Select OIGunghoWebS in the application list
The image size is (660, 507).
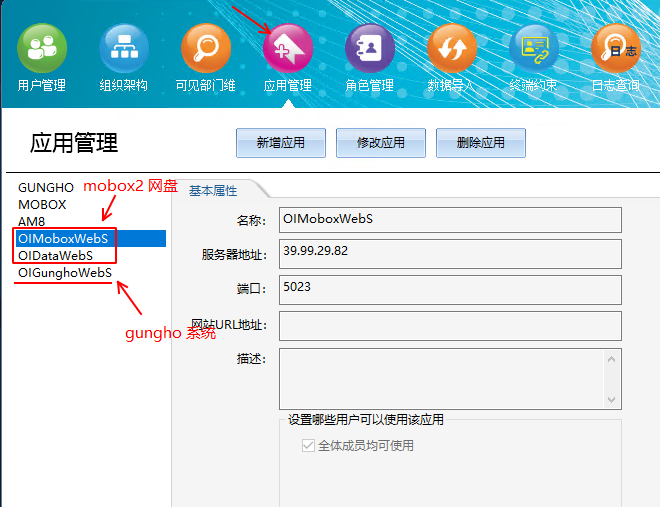(x=65, y=273)
